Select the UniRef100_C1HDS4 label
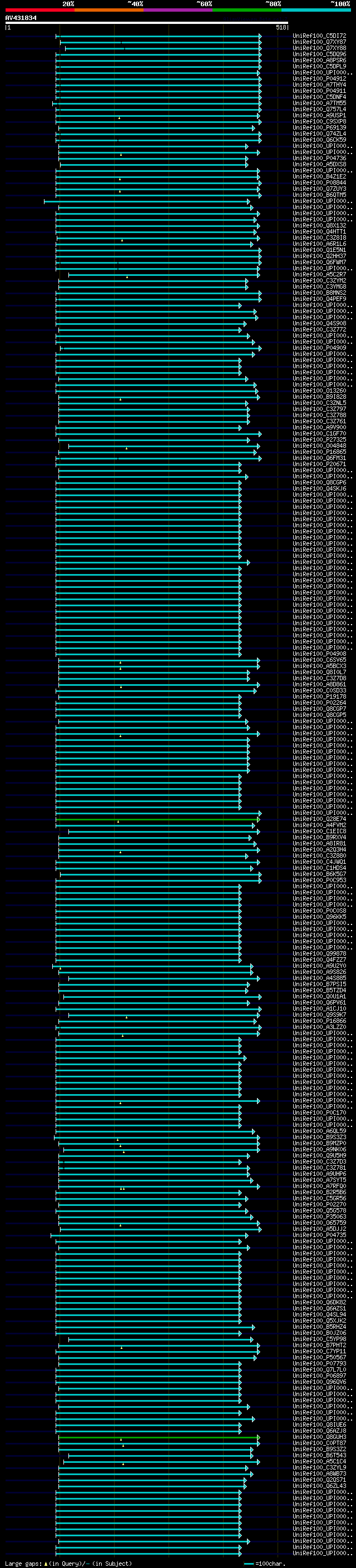The image size is (356, 1568). click(319, 868)
